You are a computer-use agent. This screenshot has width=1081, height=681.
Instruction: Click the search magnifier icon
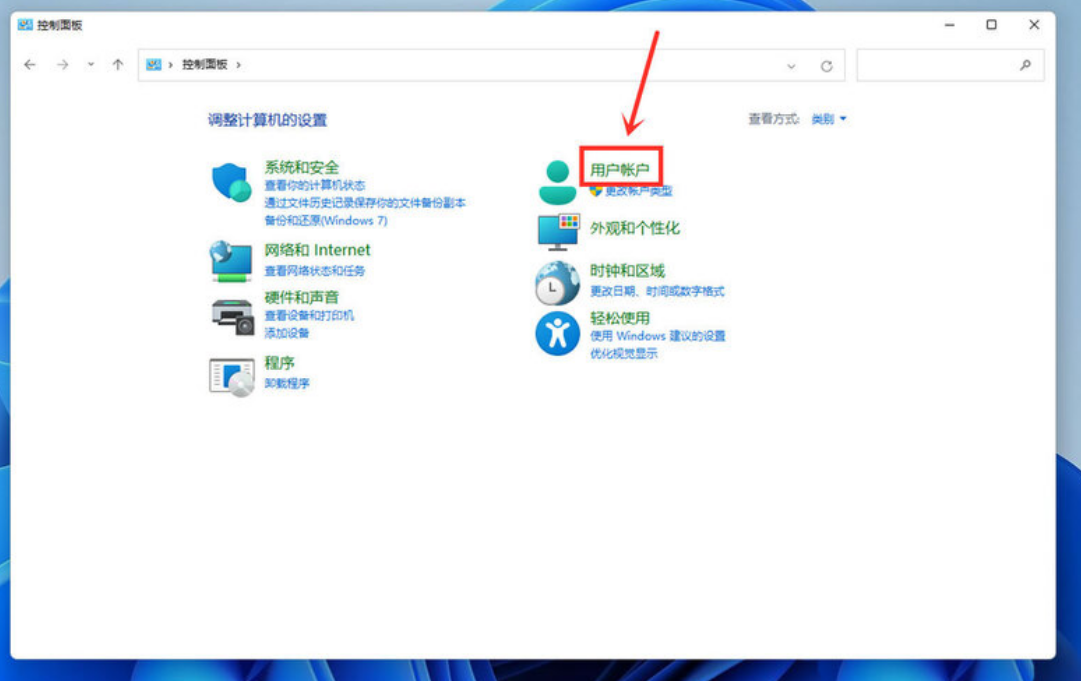1025,65
